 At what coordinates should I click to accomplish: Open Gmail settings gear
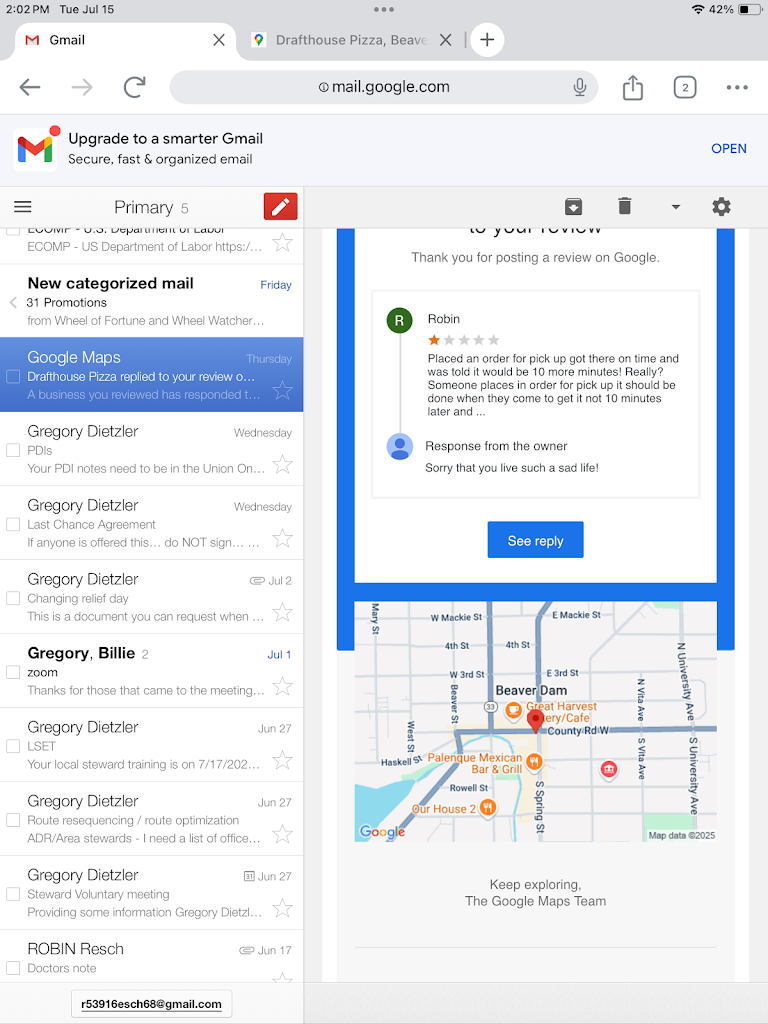tap(721, 207)
